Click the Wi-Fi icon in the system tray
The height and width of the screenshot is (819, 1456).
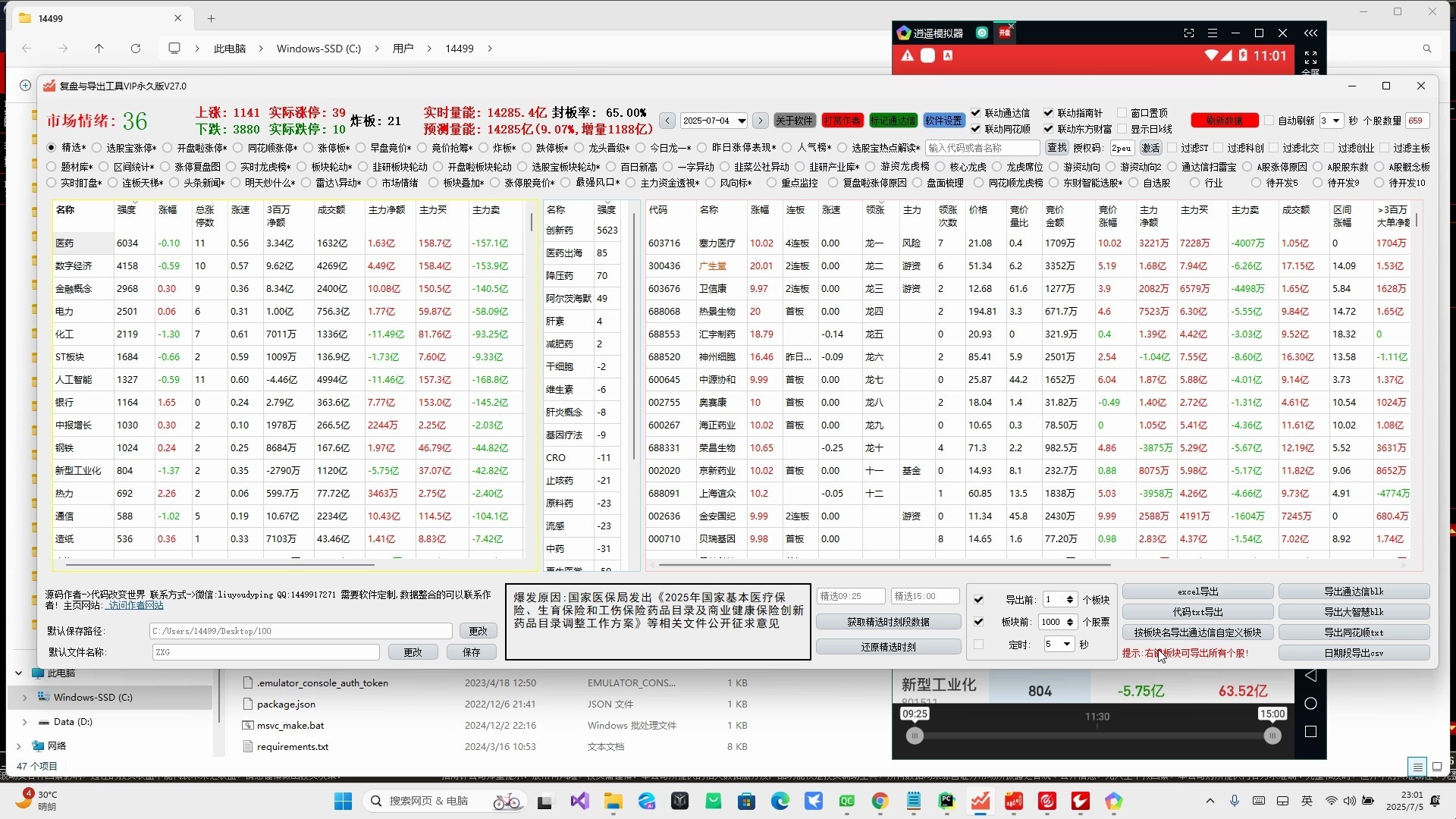(1332, 802)
